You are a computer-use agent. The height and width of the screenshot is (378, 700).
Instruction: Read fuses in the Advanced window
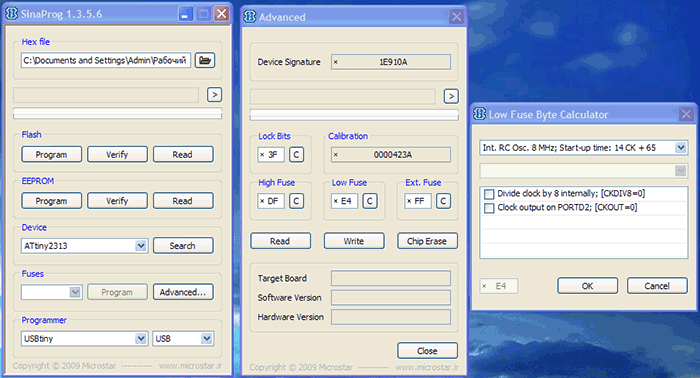(x=280, y=241)
